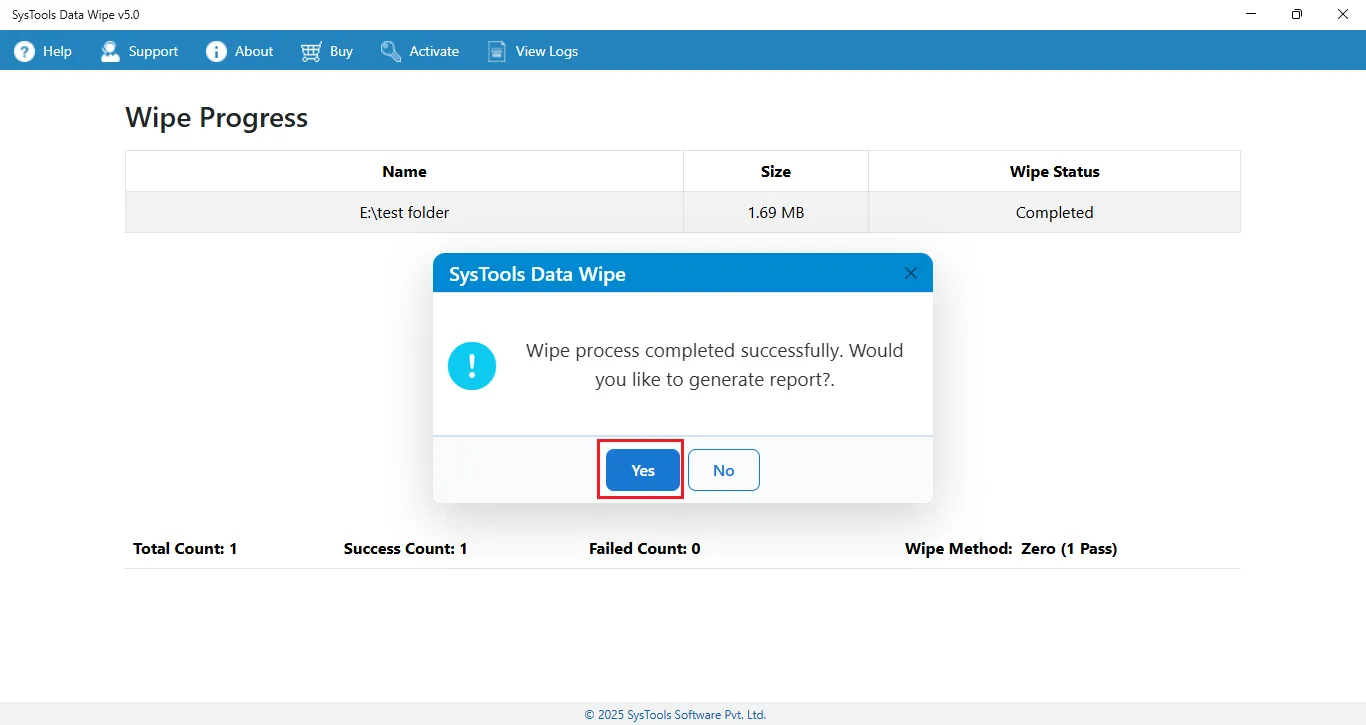Click the SysTools Data Wipe dialog title
1366x725 pixels.
click(537, 274)
